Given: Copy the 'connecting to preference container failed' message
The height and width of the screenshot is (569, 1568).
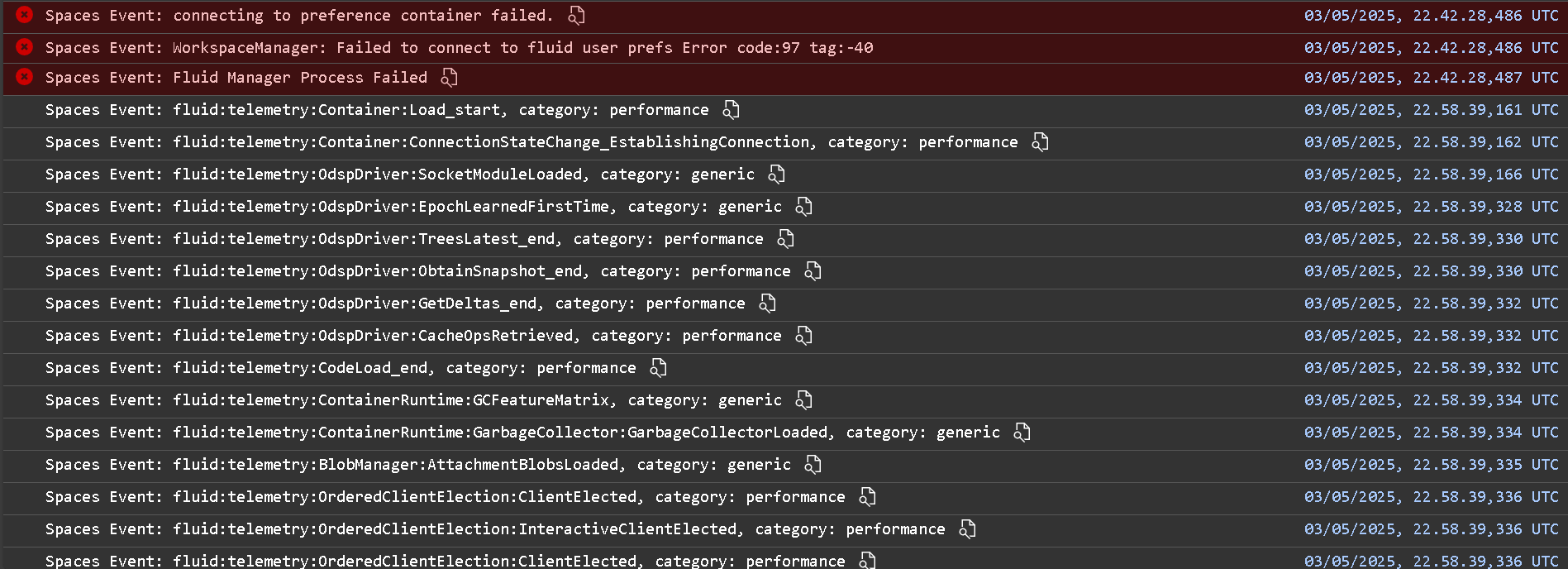Looking at the screenshot, I should [576, 15].
